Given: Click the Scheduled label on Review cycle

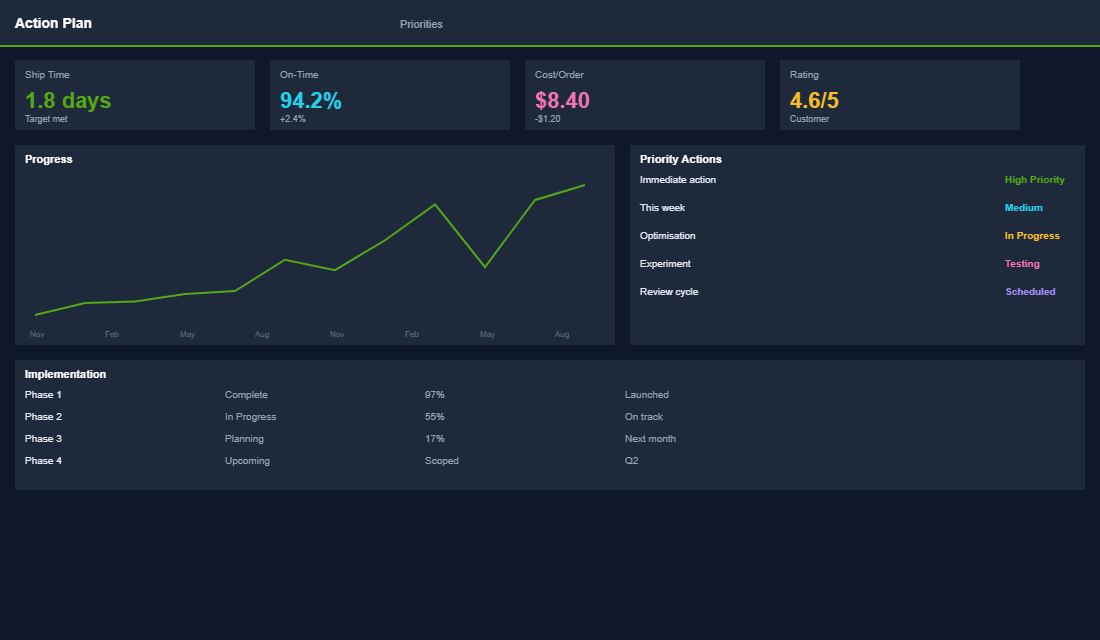Looking at the screenshot, I should tap(1030, 291).
